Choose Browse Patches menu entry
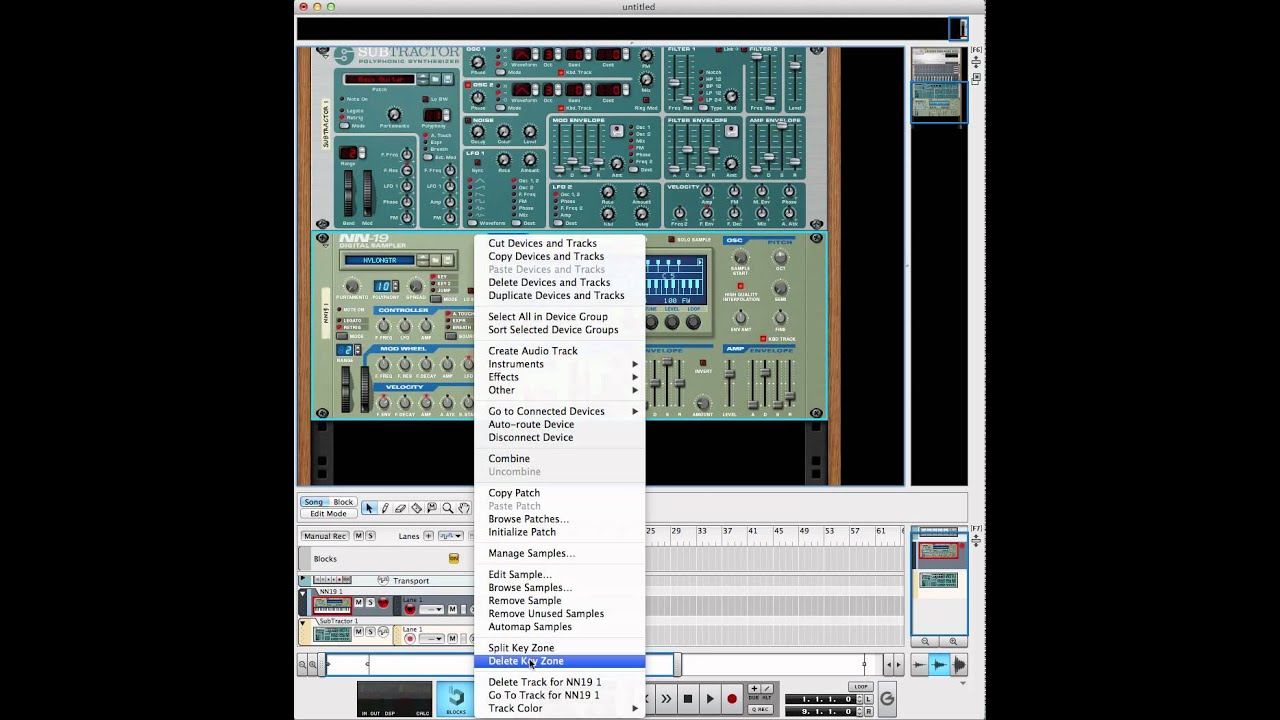This screenshot has width=1280, height=720. tap(560, 519)
